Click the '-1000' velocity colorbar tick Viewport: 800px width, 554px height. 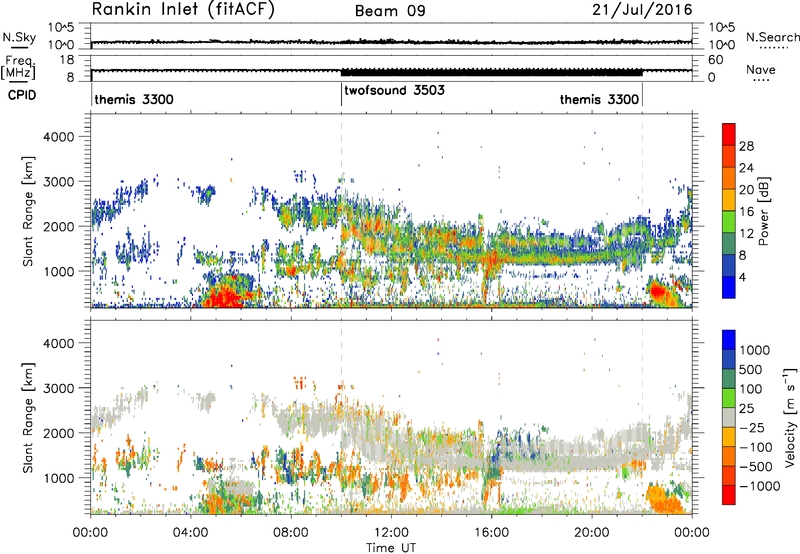tap(759, 486)
